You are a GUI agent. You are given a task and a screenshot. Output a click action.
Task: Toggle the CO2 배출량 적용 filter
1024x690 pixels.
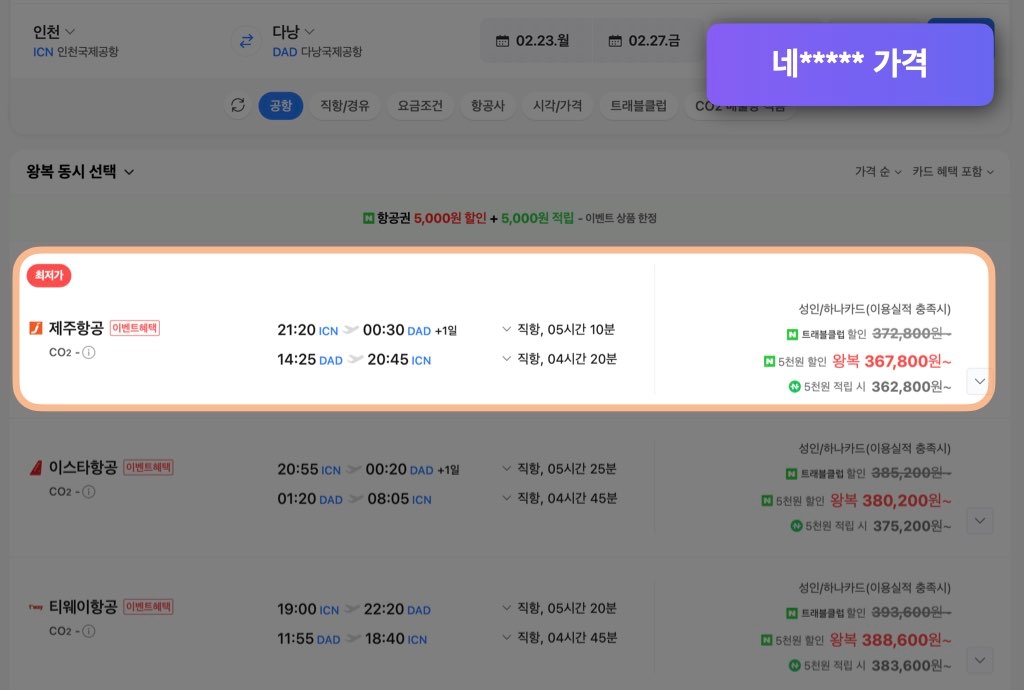pyautogui.click(x=740, y=105)
